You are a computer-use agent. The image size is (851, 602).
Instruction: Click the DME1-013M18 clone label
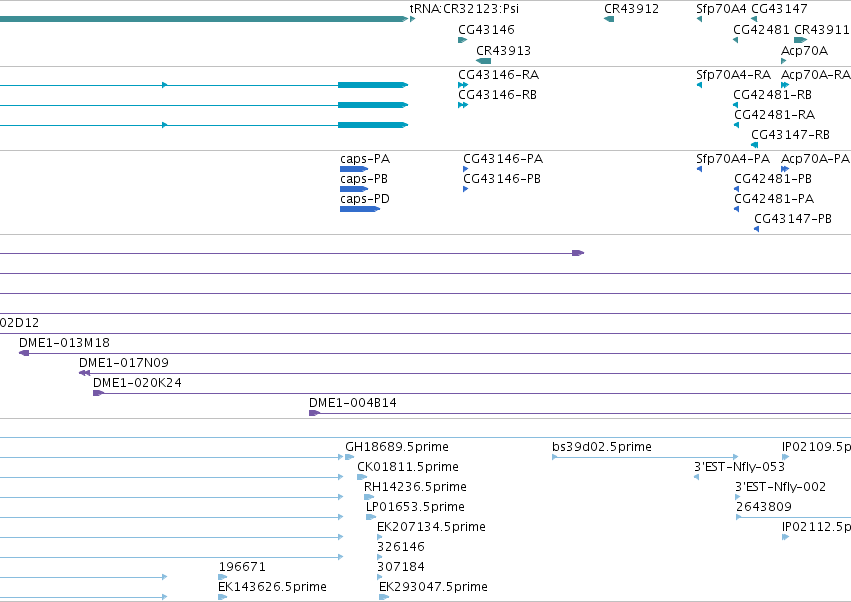point(64,343)
